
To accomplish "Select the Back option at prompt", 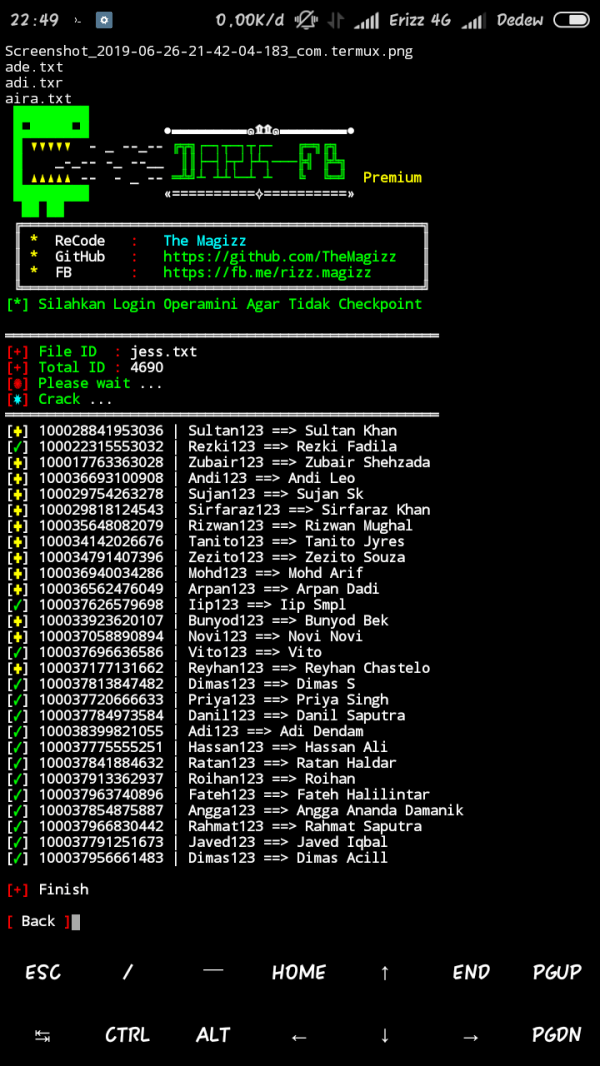I will [38, 921].
